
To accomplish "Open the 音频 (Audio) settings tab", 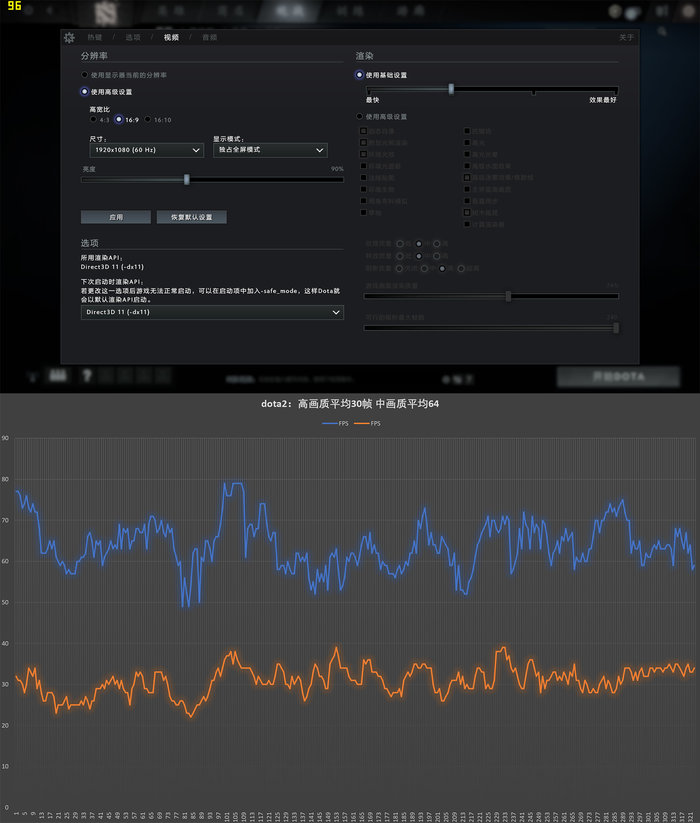I will pos(209,37).
